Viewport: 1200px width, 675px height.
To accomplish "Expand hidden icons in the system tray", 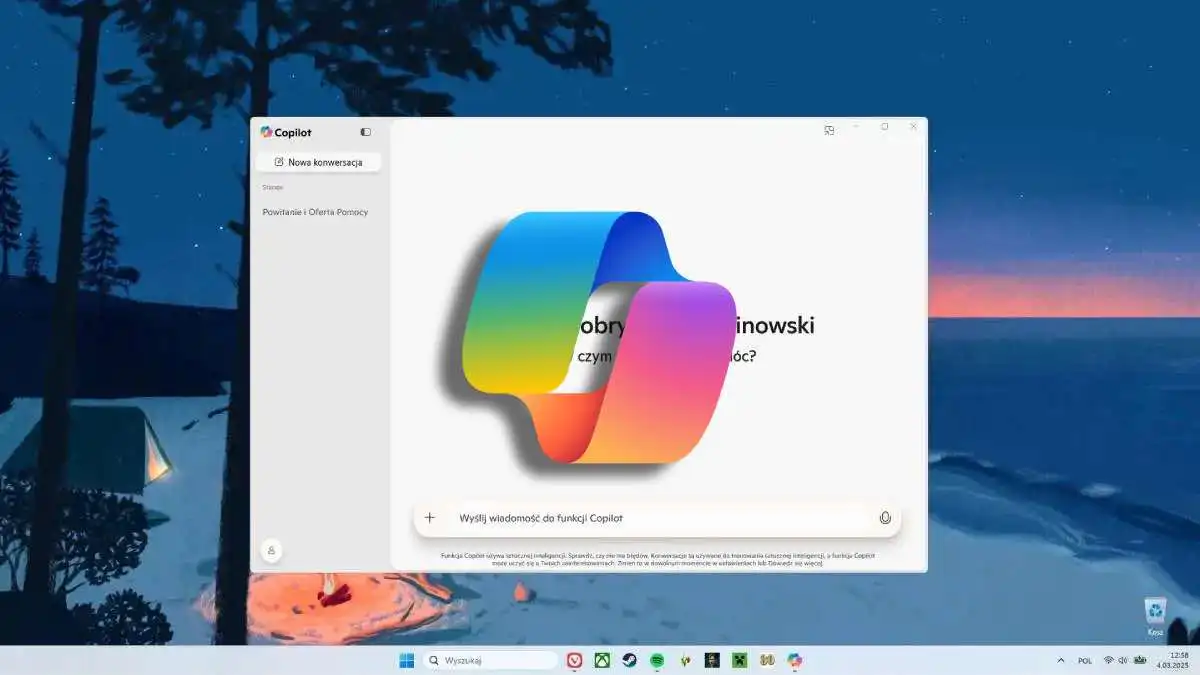I will (1060, 660).
